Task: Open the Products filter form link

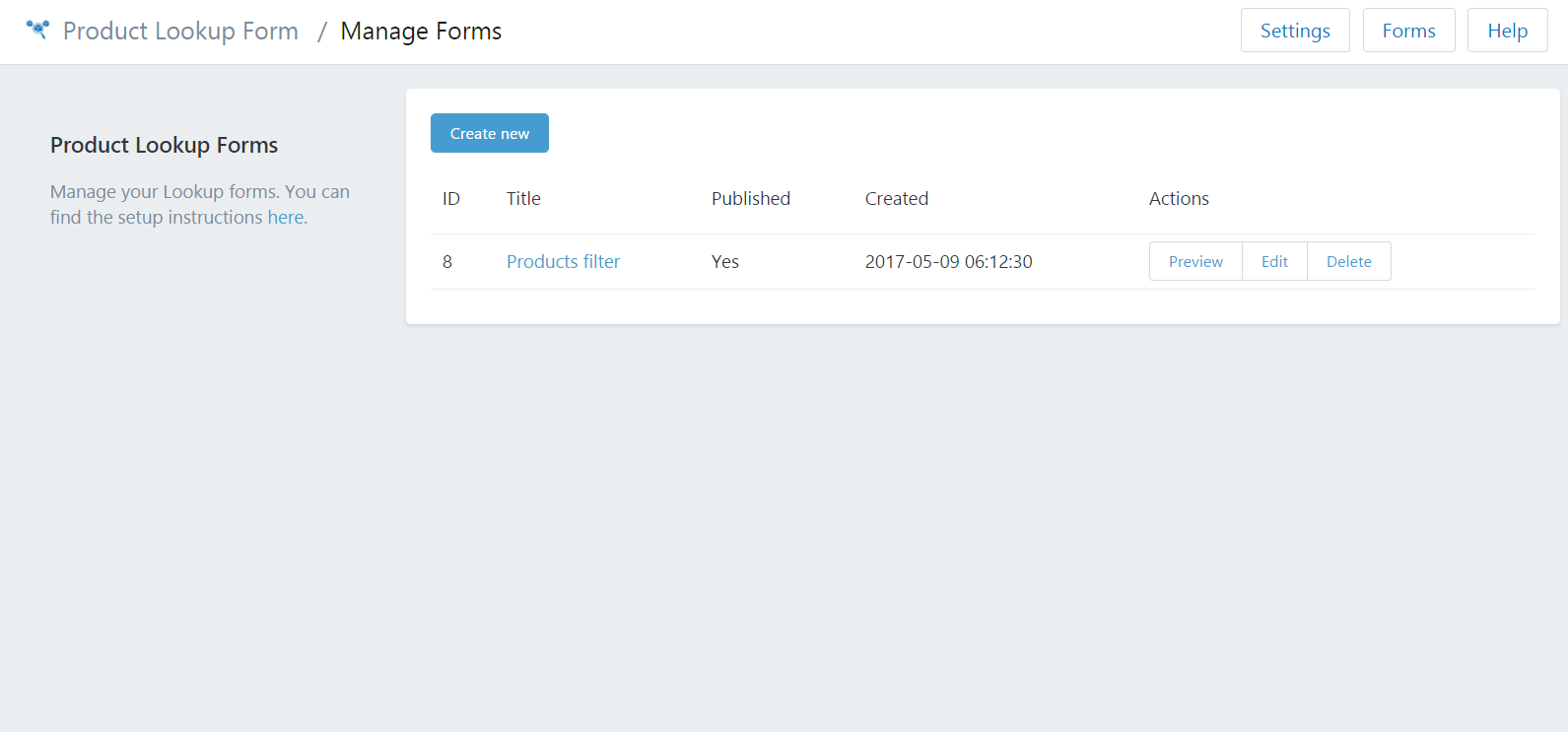Action: pos(563,261)
